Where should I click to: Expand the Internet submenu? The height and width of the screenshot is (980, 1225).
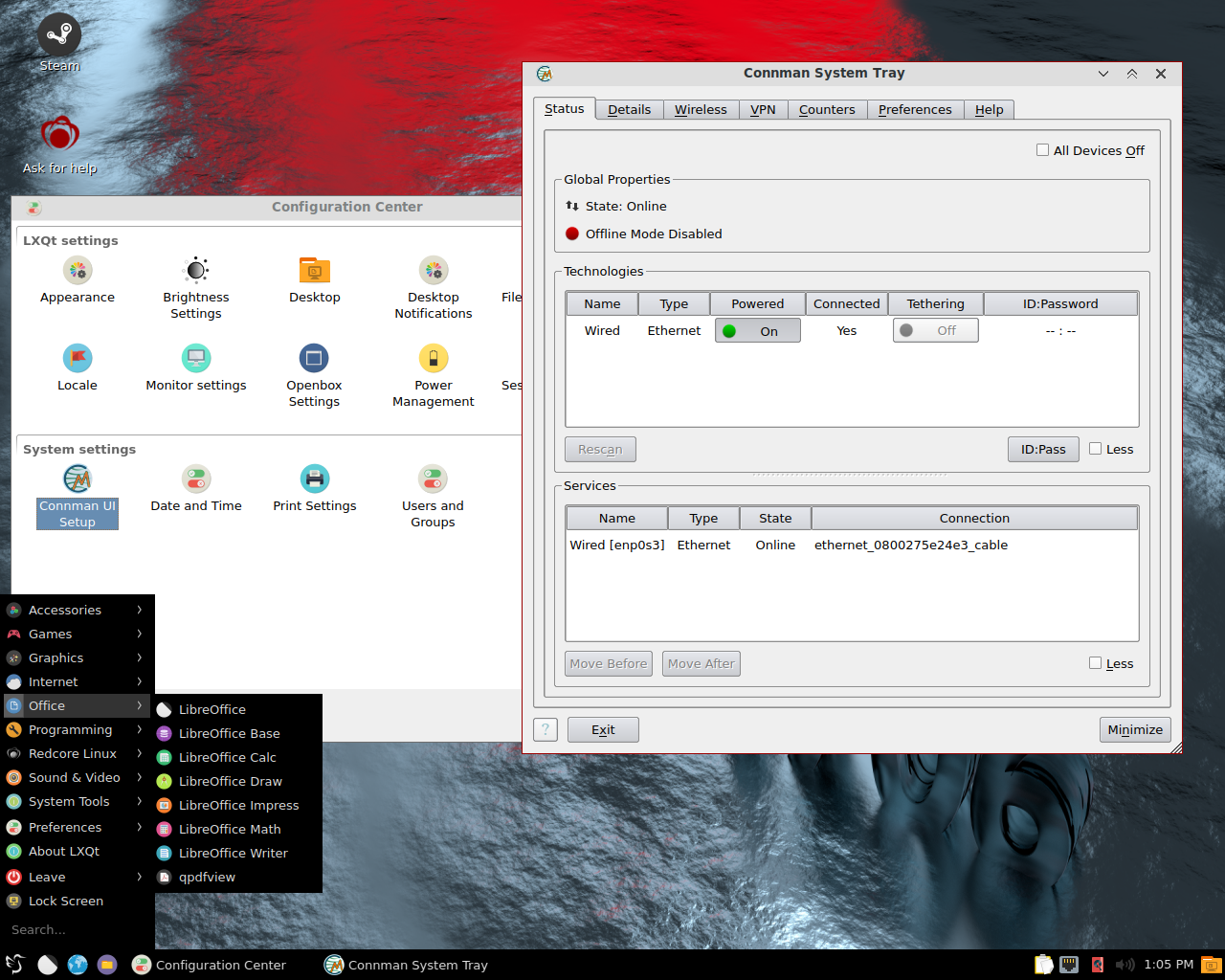pos(78,681)
